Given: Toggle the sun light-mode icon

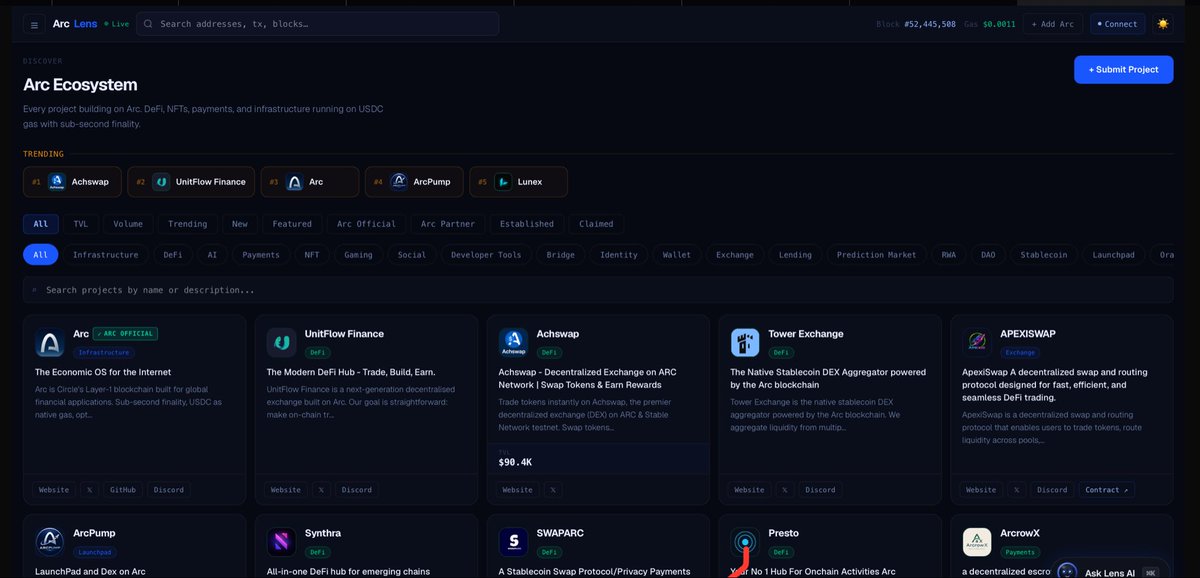Looking at the screenshot, I should click(1163, 24).
